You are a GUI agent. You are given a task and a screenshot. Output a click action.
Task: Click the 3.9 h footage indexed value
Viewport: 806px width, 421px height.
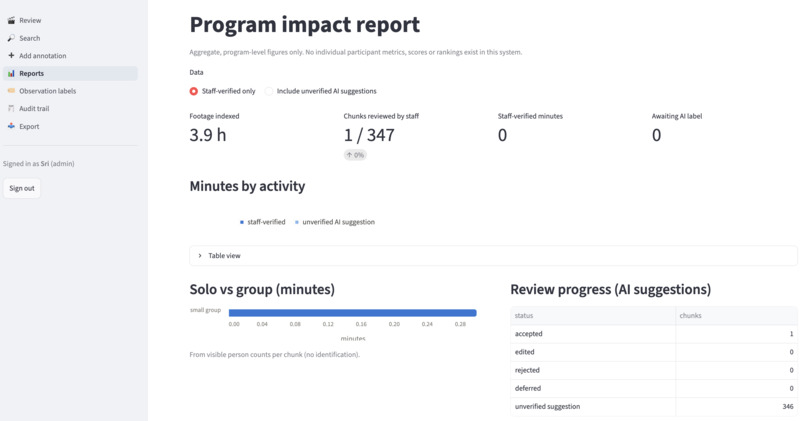208,135
